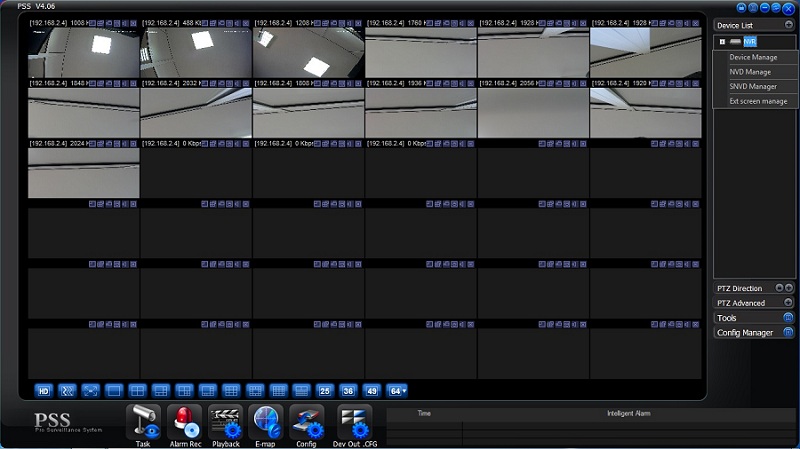Collapse PTZ Direction with the minus button
Screen dimensions: 800x449
[779, 288]
